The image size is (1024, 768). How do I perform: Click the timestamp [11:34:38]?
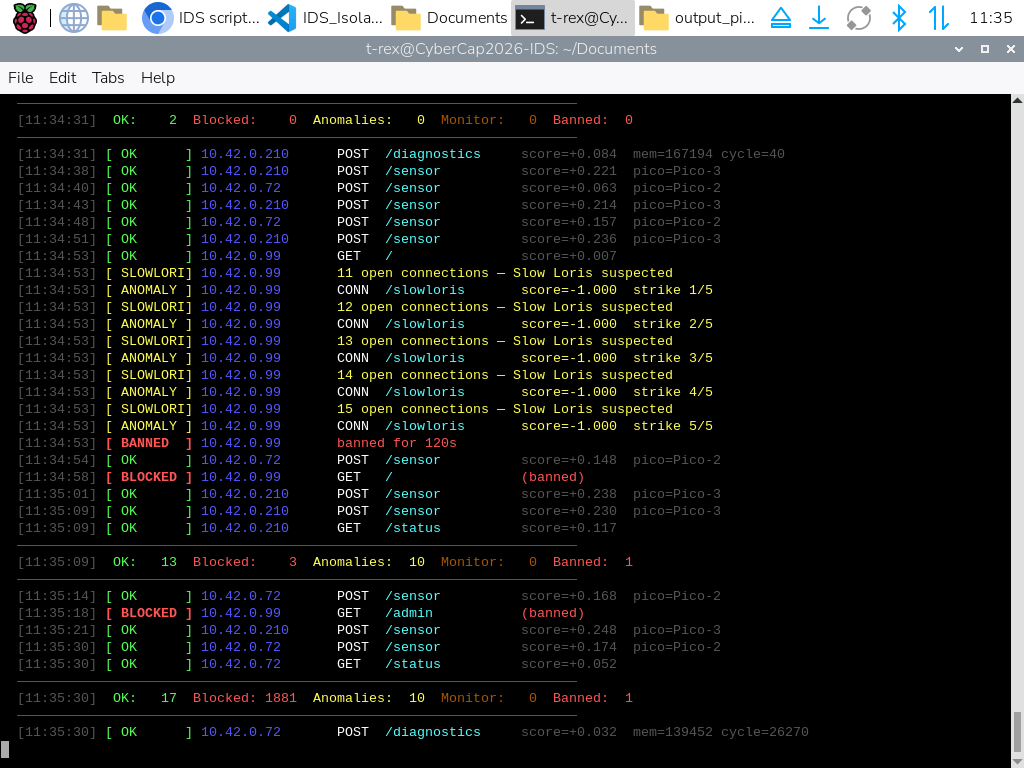(57, 171)
